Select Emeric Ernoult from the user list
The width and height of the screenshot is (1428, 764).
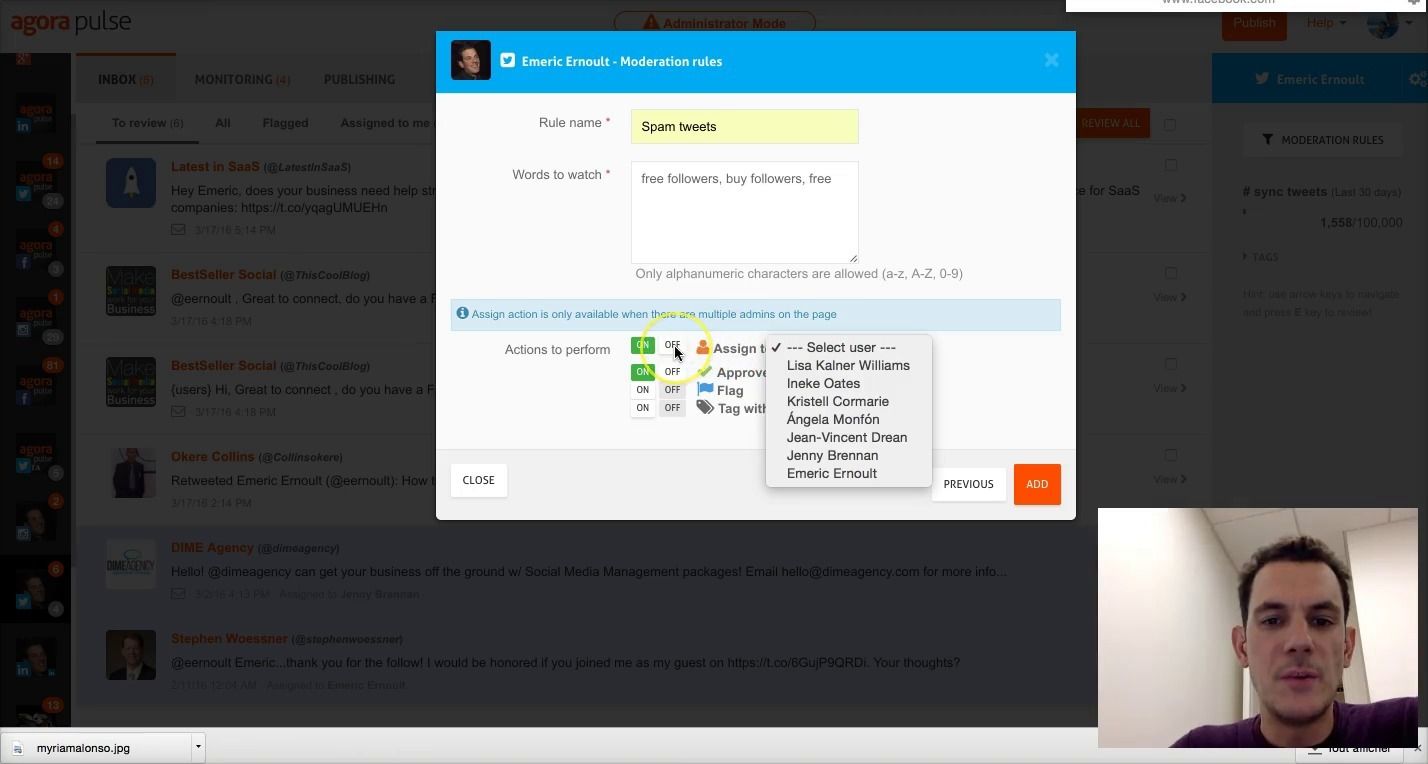[831, 474]
